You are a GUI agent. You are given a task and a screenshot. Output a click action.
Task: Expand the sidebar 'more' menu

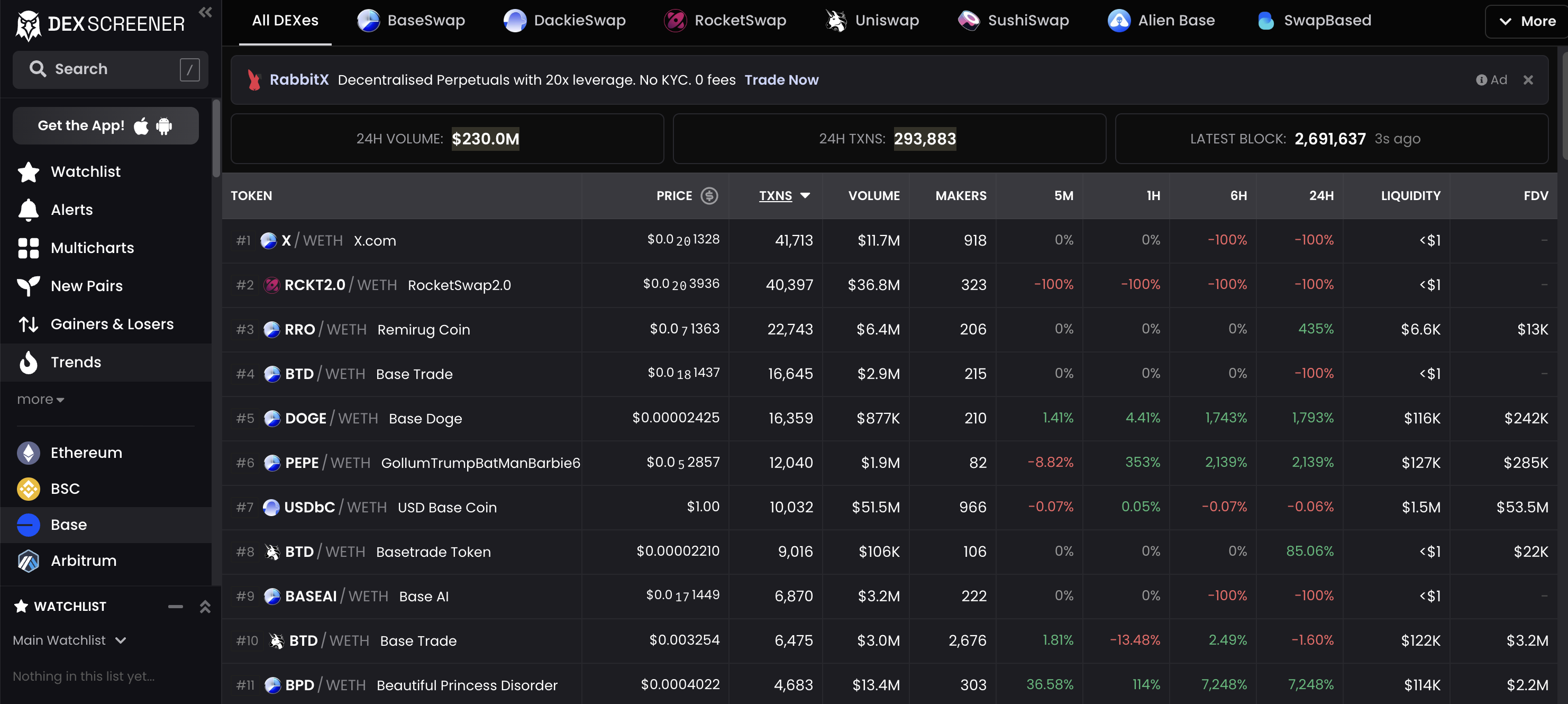[x=40, y=400]
